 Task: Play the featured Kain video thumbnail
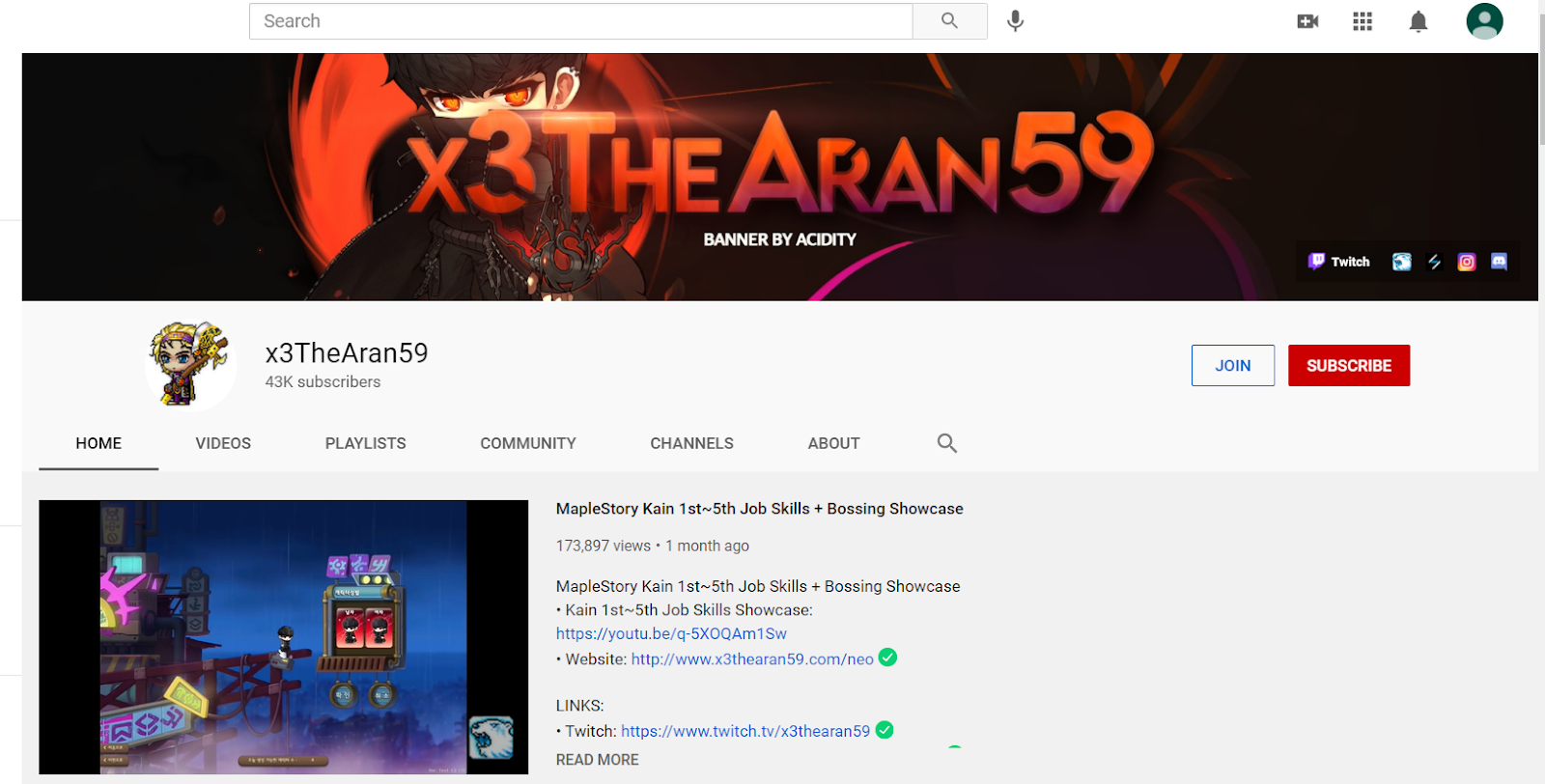(284, 637)
